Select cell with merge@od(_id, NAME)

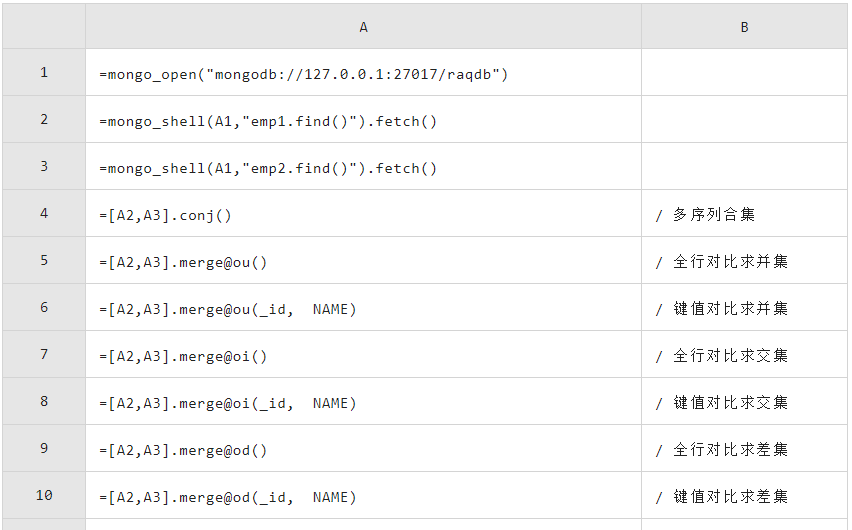363,495
